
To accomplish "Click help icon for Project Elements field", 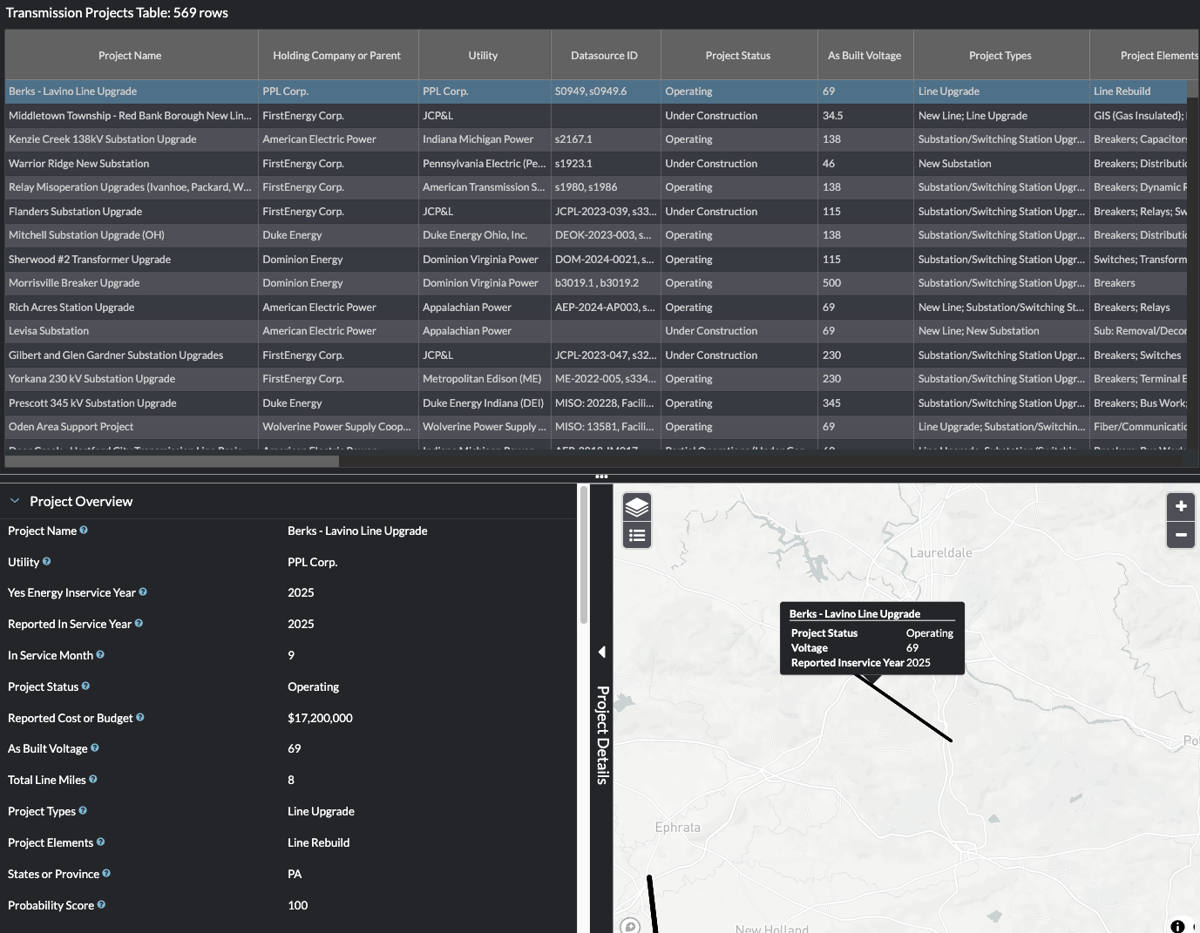I will pos(101,842).
